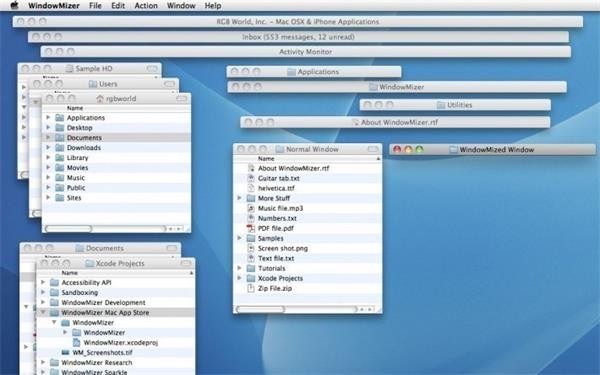Toggle toolbar pill button in Xcode Projects window
Viewport: 600px width, 375px height.
pos(186,263)
